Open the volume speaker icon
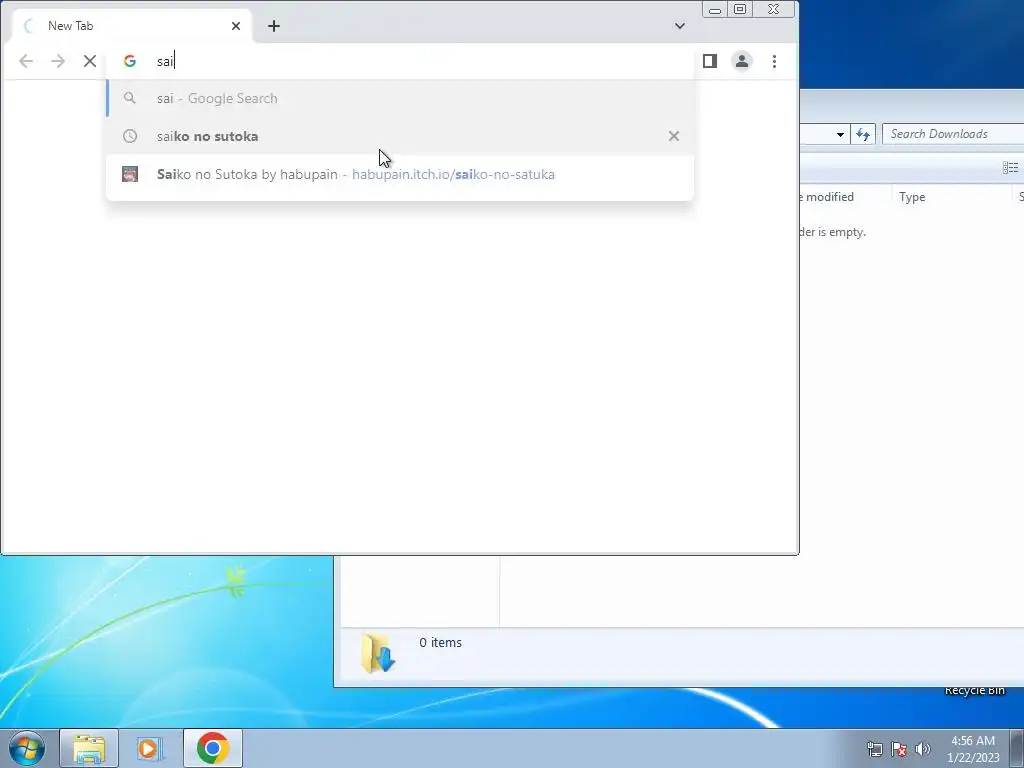This screenshot has height=768, width=1024. [x=923, y=749]
